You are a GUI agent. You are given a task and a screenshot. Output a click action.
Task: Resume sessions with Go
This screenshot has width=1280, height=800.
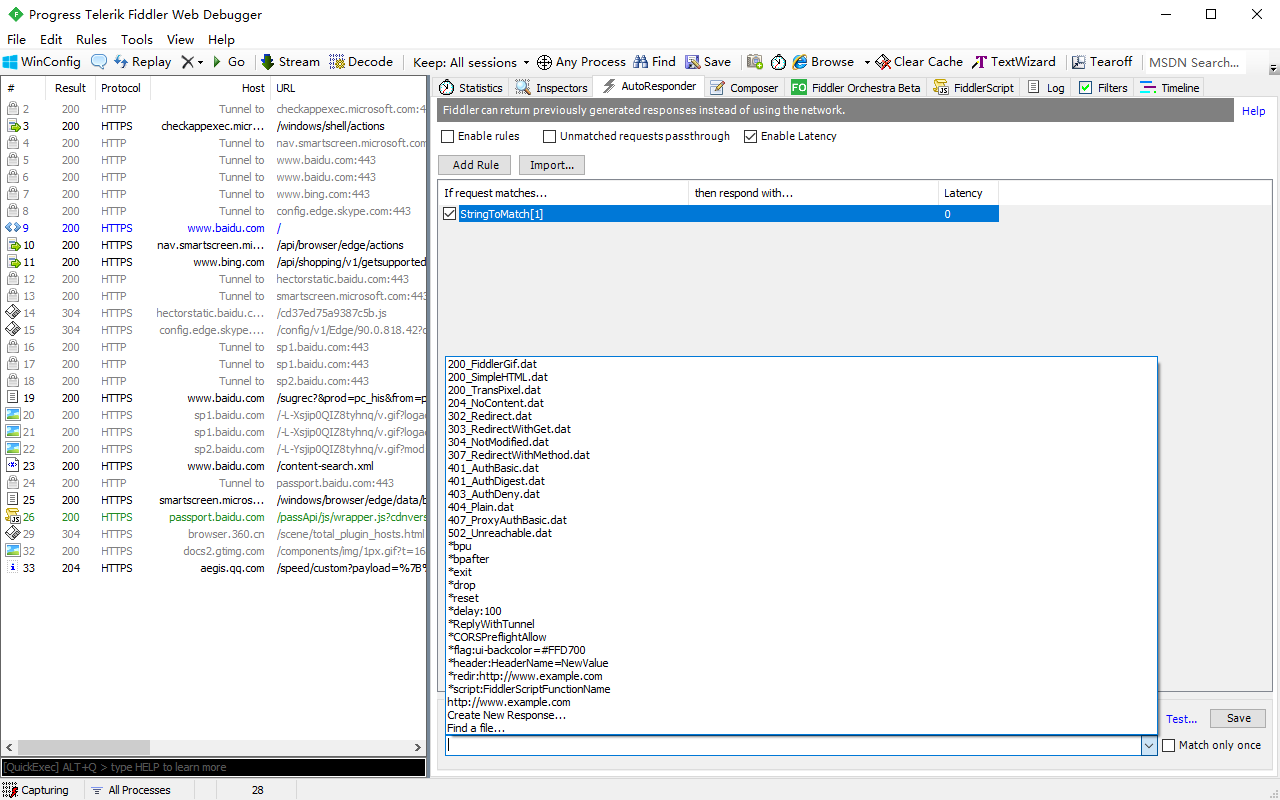pyautogui.click(x=227, y=62)
